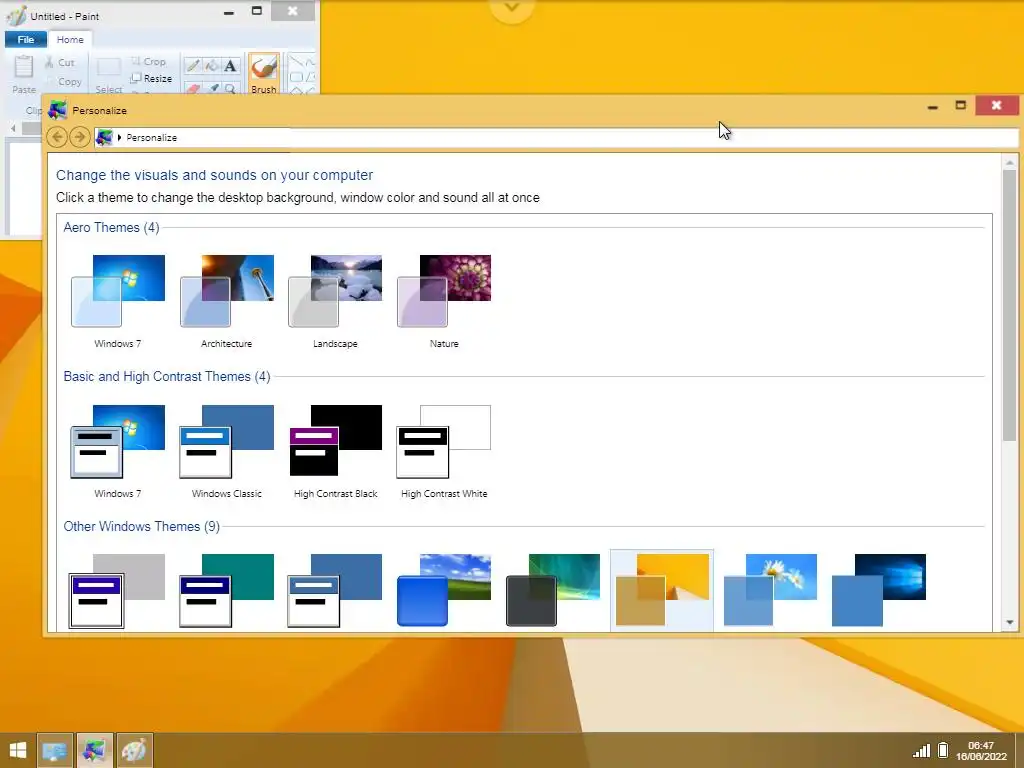Open the File menu in Paint
The width and height of the screenshot is (1024, 768).
pyautogui.click(x=25, y=40)
